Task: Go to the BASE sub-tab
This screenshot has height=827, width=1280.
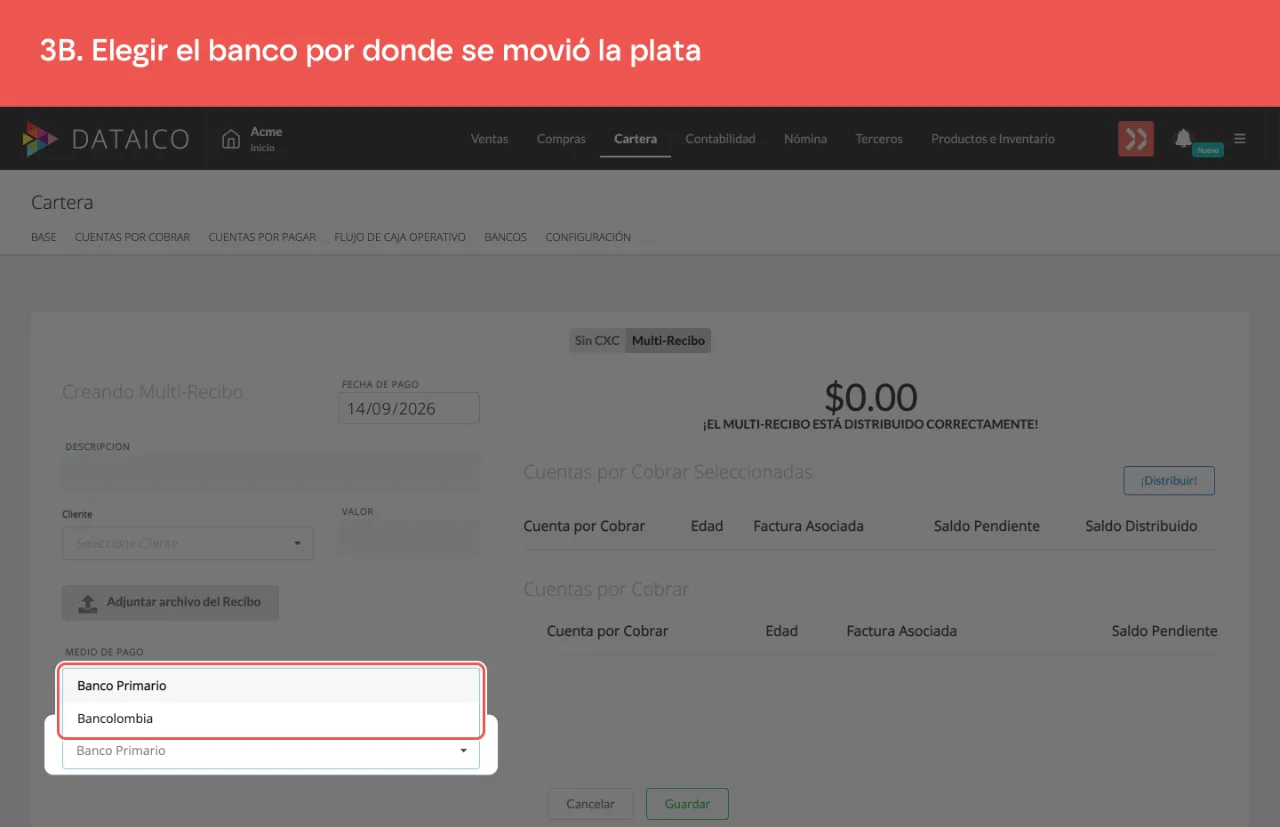Action: 44,237
